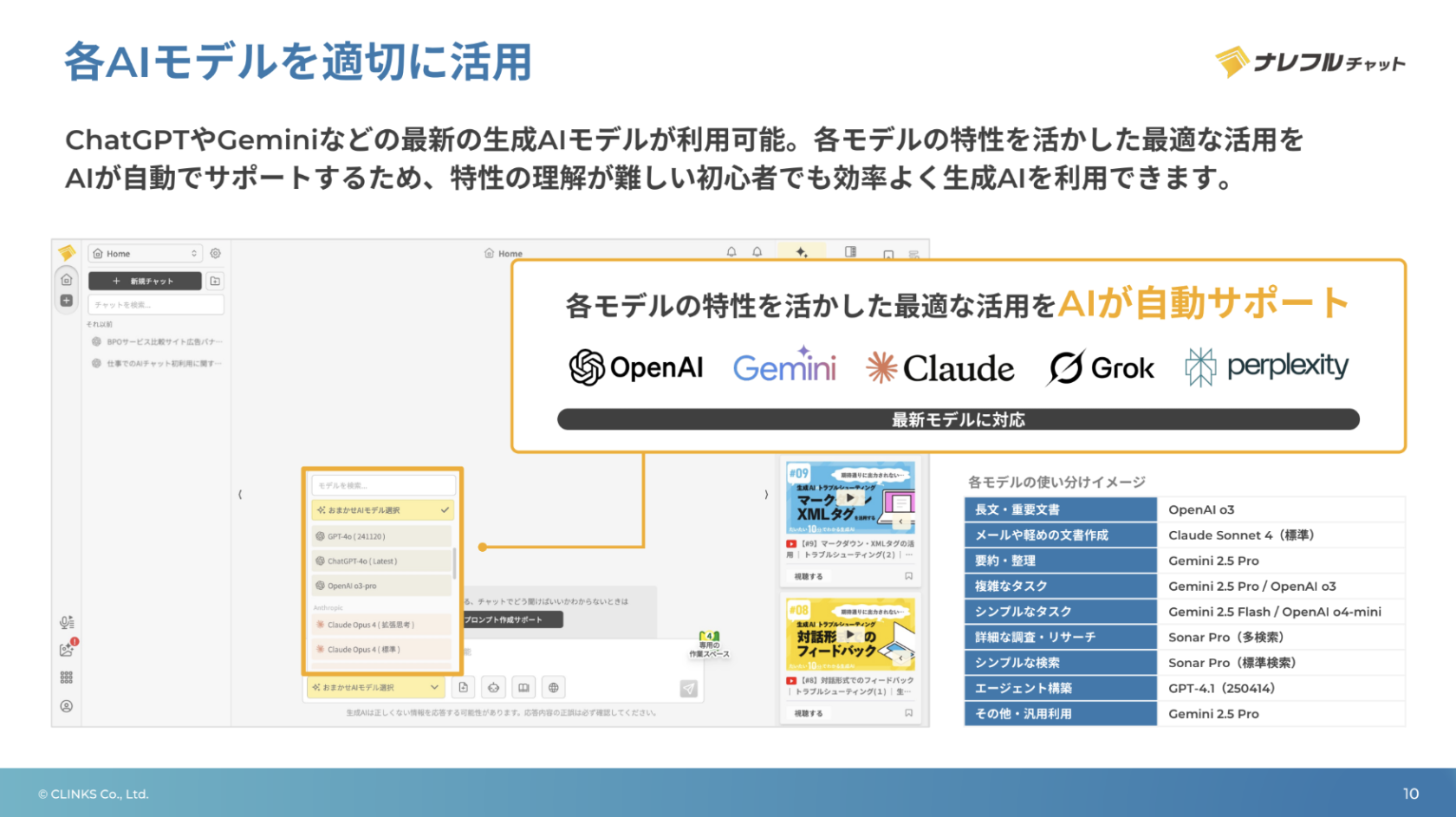Open the Home workspace selector dropdown
Viewport: 1456px width, 817px height.
pyautogui.click(x=145, y=254)
